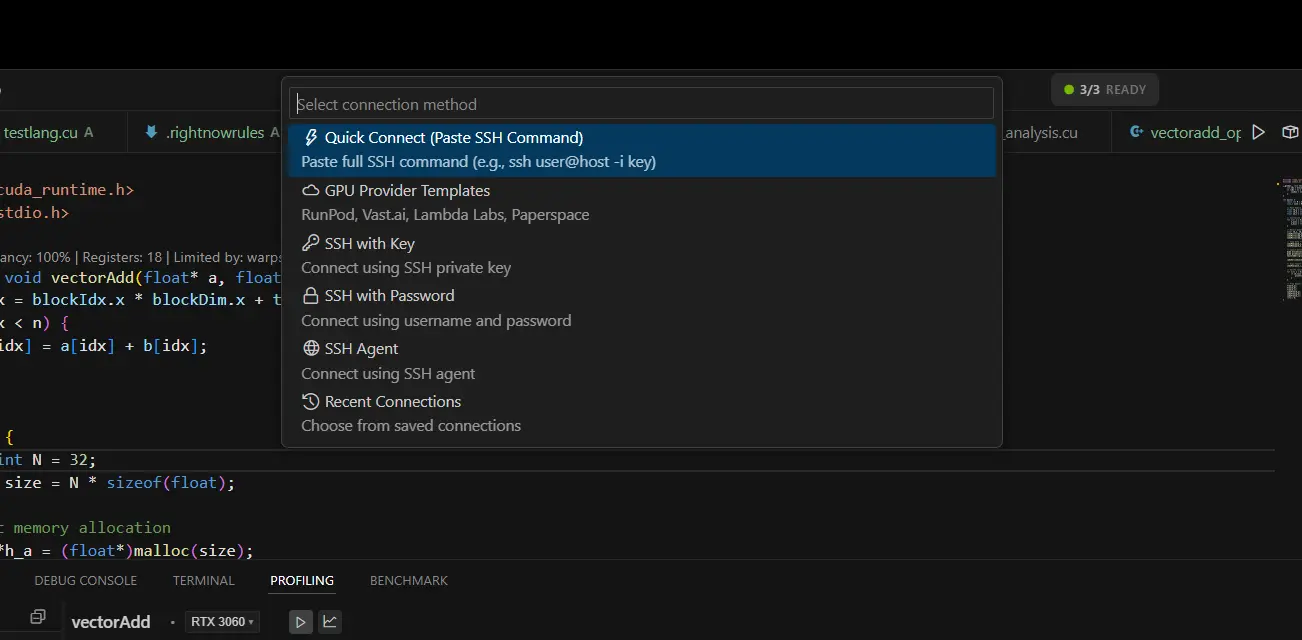Viewport: 1302px width, 640px height.
Task: Start a profiling run with the play icon
Action: 300,621
